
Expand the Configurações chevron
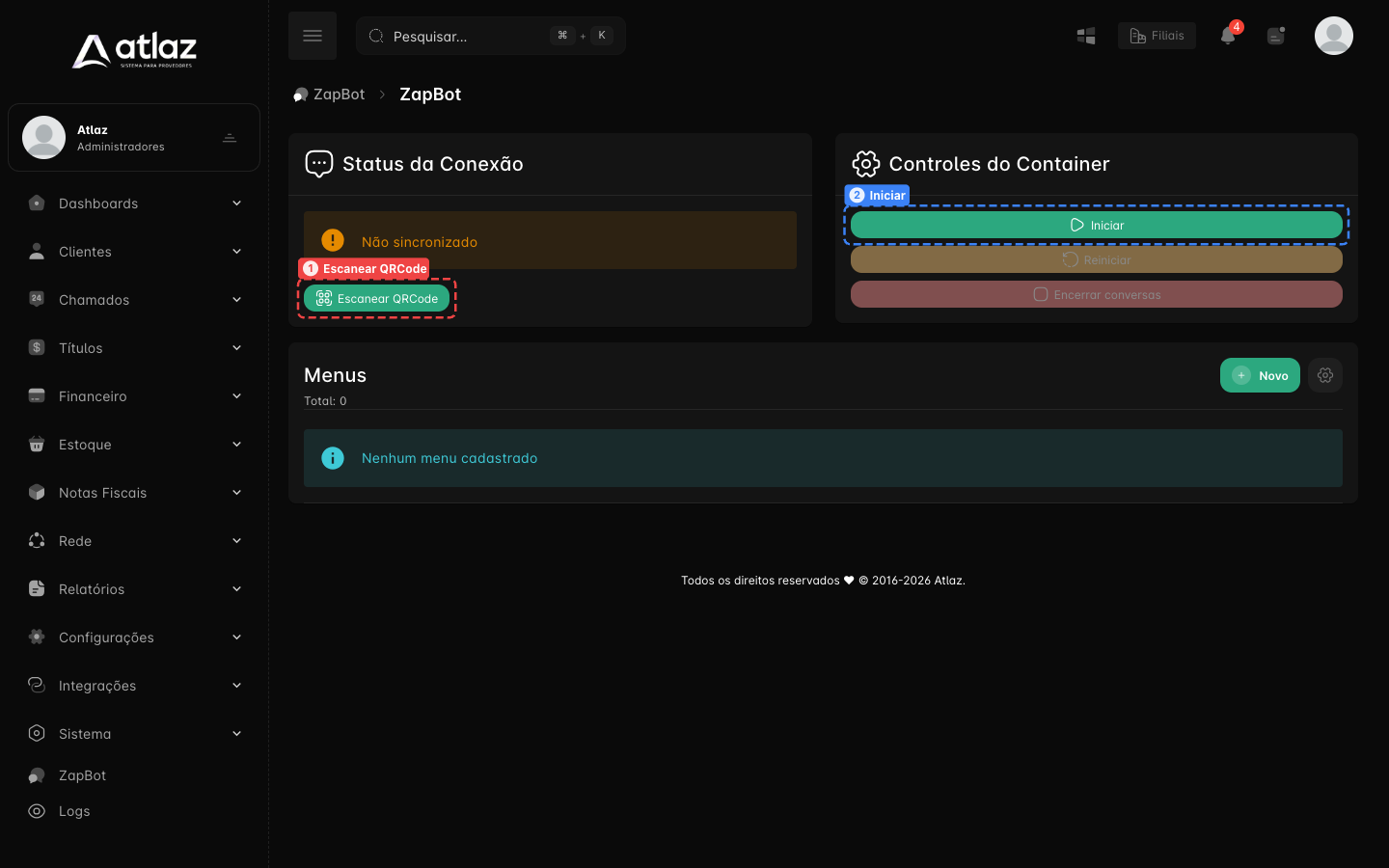pyautogui.click(x=236, y=637)
